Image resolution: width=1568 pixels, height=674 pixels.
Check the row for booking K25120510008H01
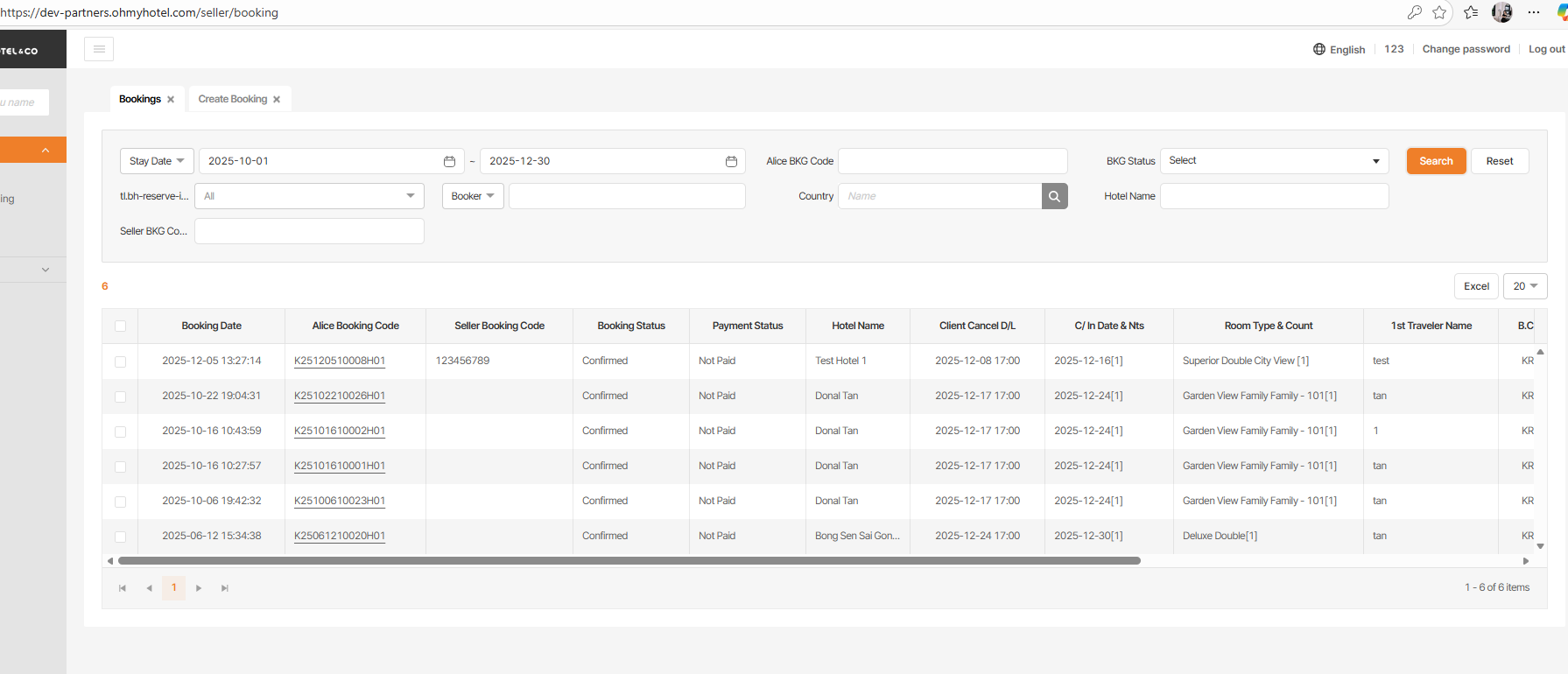121,362
